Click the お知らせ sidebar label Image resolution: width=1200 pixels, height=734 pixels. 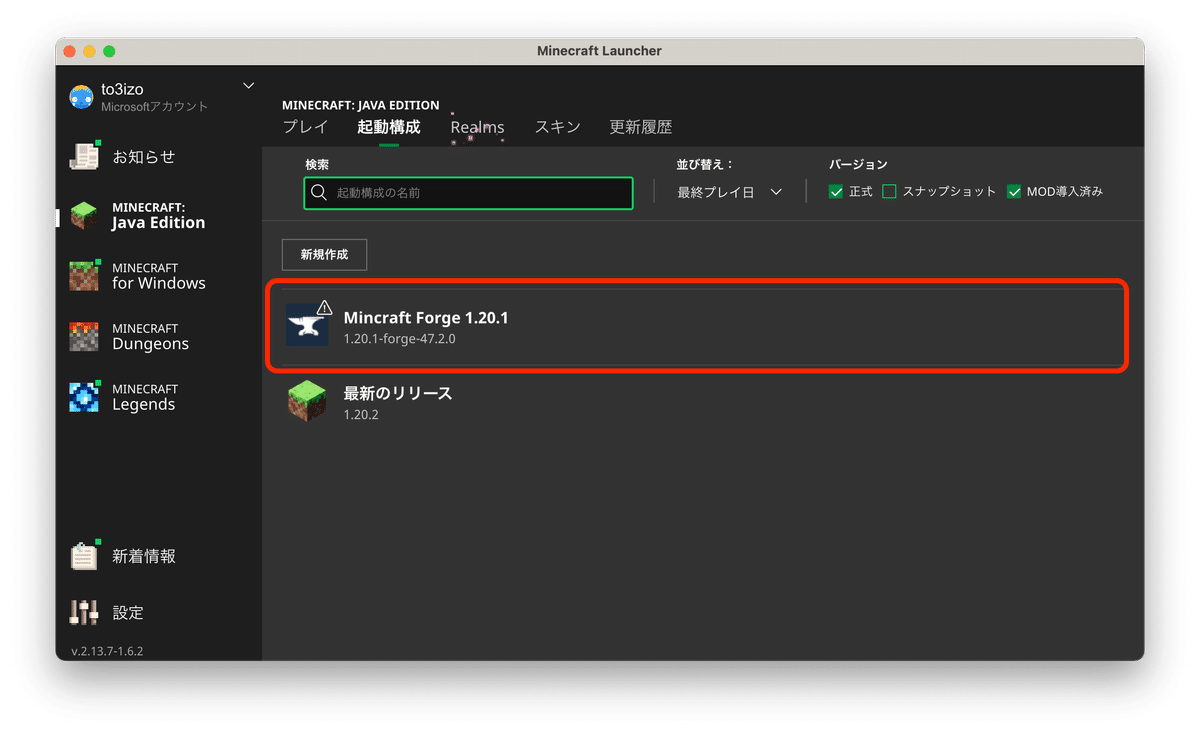(144, 157)
